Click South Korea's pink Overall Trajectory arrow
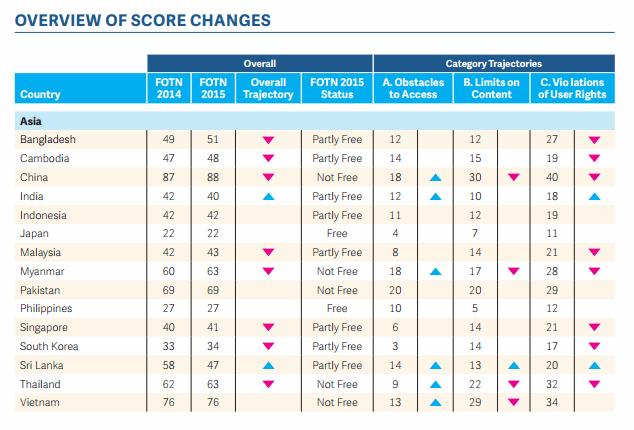634x430 pixels. (267, 347)
